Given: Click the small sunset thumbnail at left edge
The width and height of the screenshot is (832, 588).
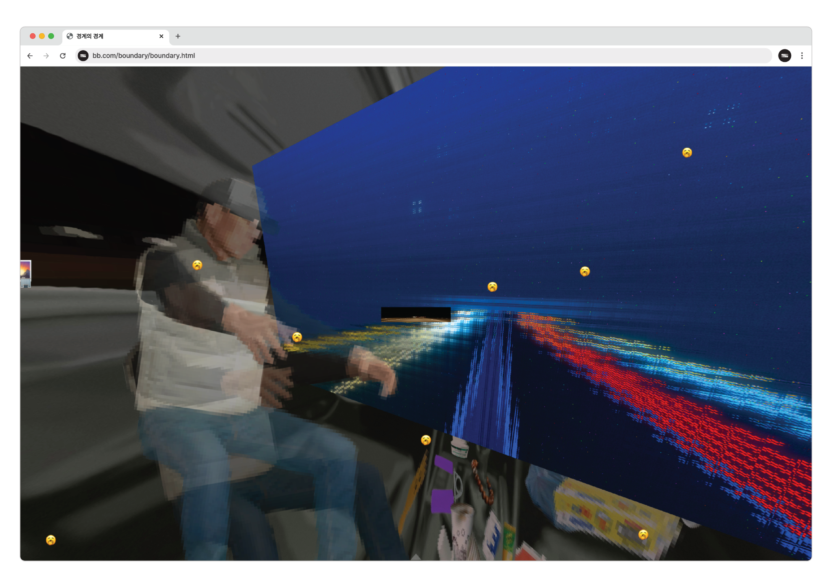Looking at the screenshot, I should (25, 273).
